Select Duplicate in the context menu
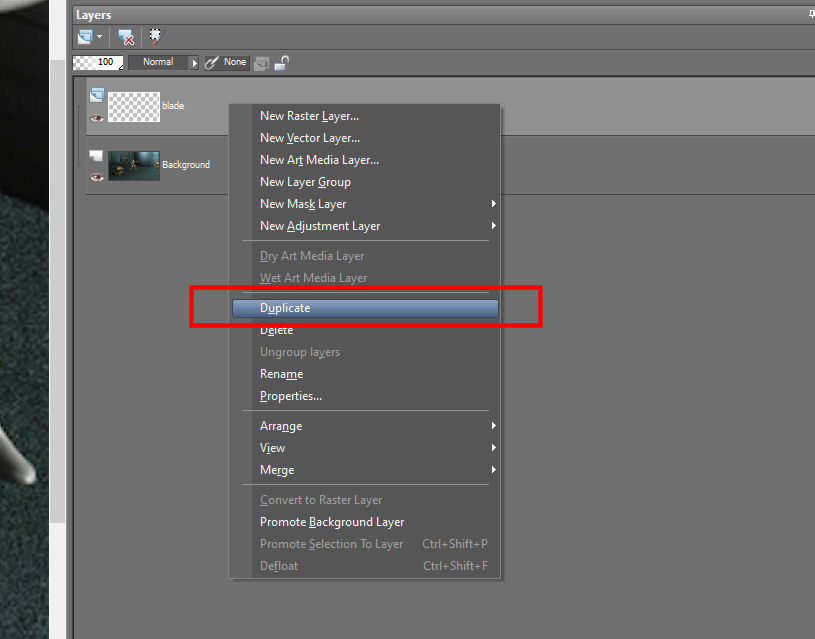The height and width of the screenshot is (639, 815). click(x=365, y=308)
